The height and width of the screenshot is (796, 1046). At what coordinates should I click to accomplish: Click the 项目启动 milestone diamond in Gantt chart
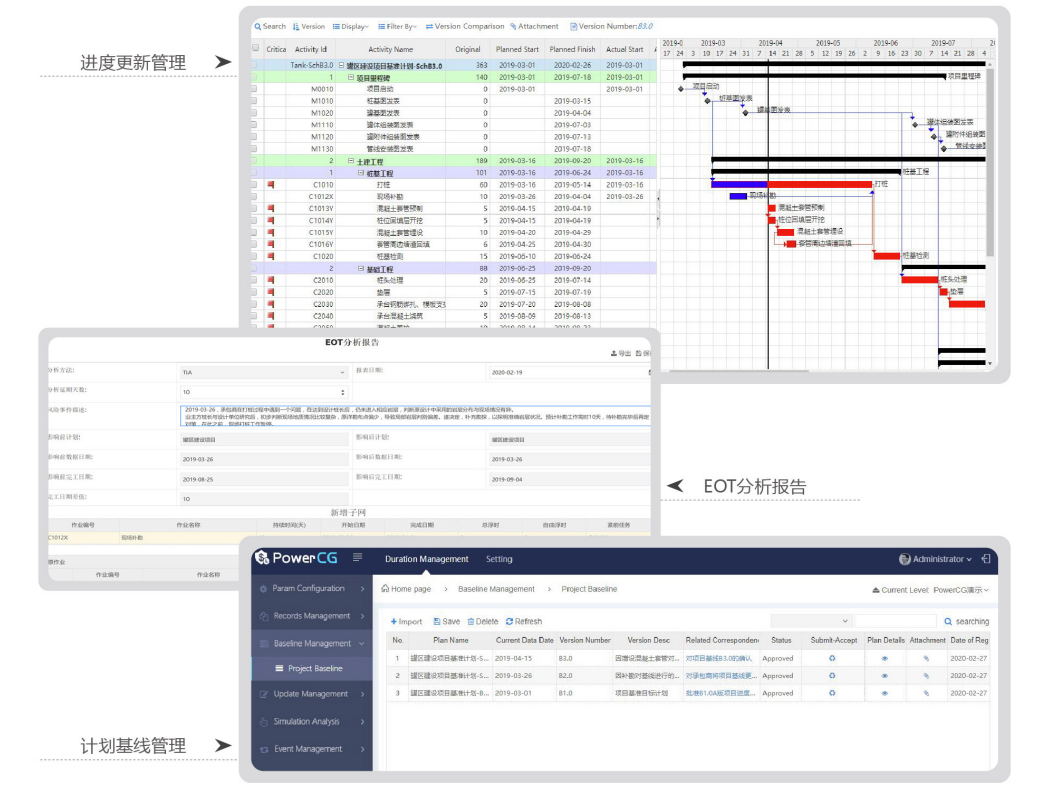pyautogui.click(x=681, y=89)
